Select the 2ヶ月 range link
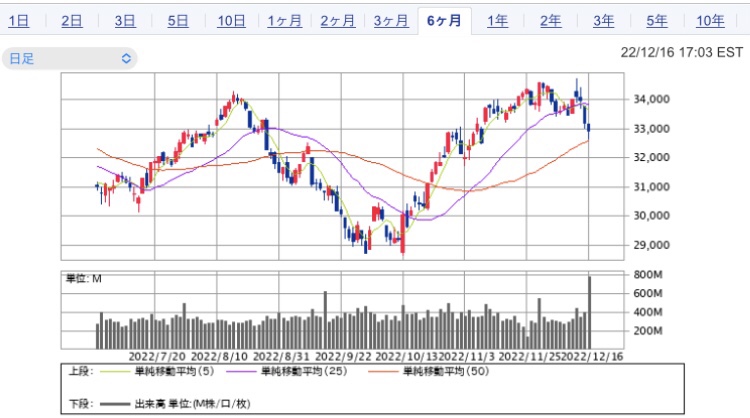Screen dimensions: 750x418 click(x=338, y=21)
